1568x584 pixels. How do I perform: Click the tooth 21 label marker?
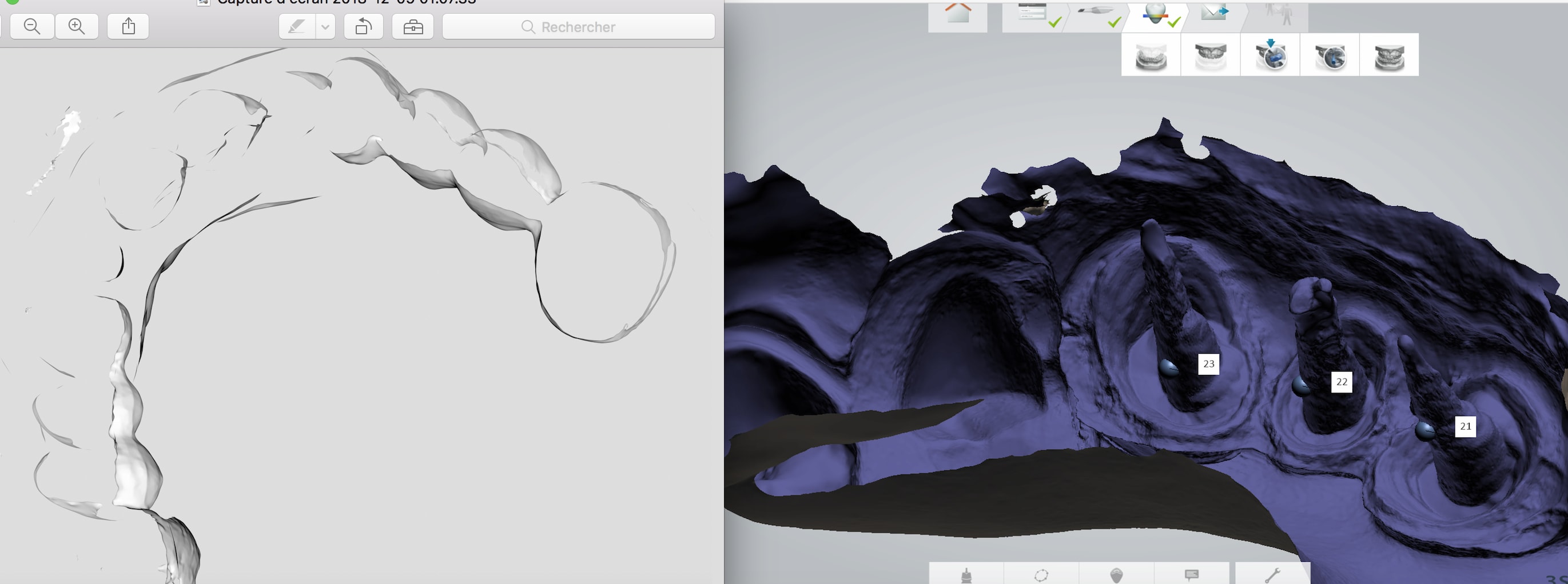(x=1465, y=426)
